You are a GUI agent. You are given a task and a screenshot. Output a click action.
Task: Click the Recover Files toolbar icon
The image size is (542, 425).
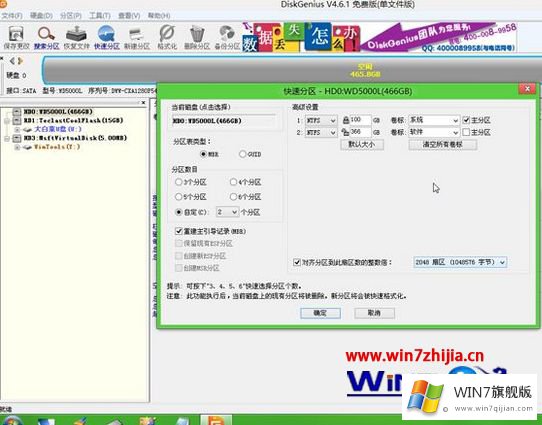(x=76, y=37)
